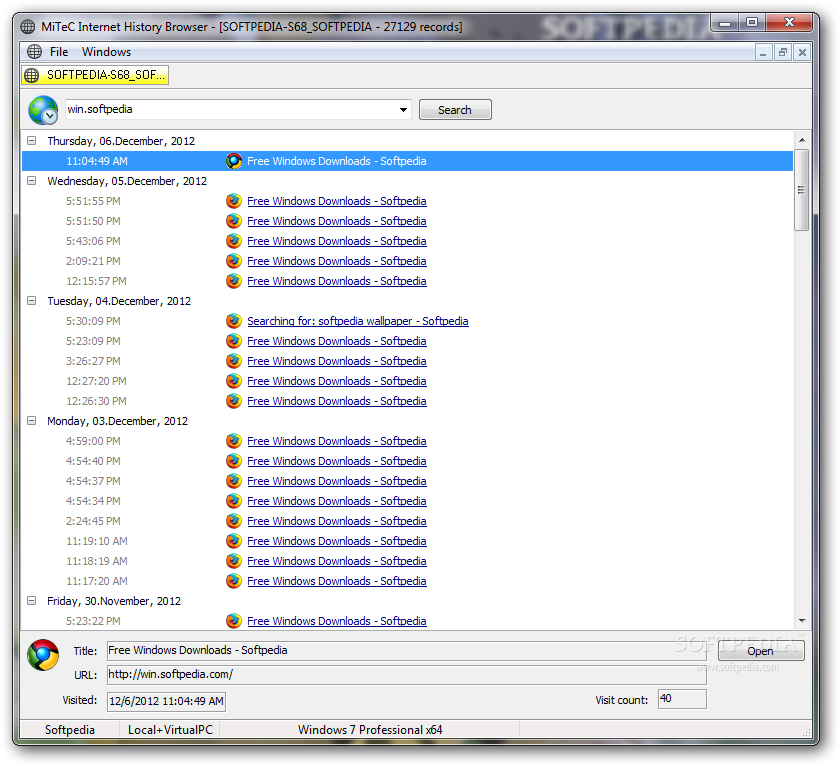Click the Firefox icon beside the 4:54:37 PM entry
Screen dimensions: 840x766
pos(234,481)
